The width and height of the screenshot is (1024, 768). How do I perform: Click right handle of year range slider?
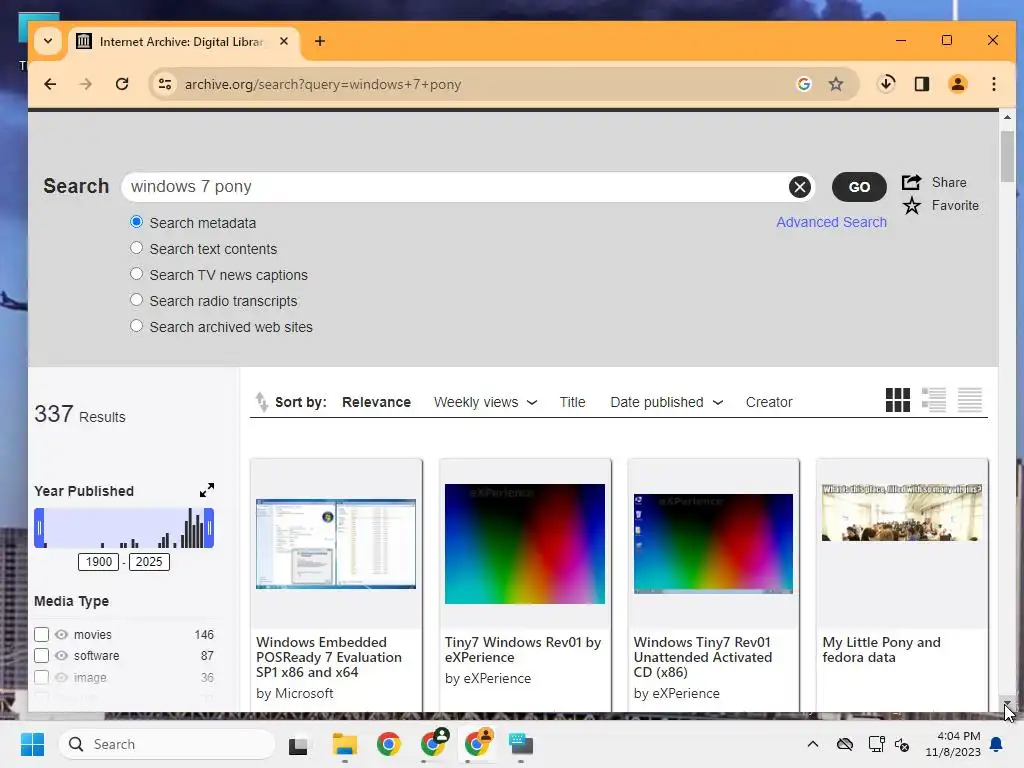point(209,528)
